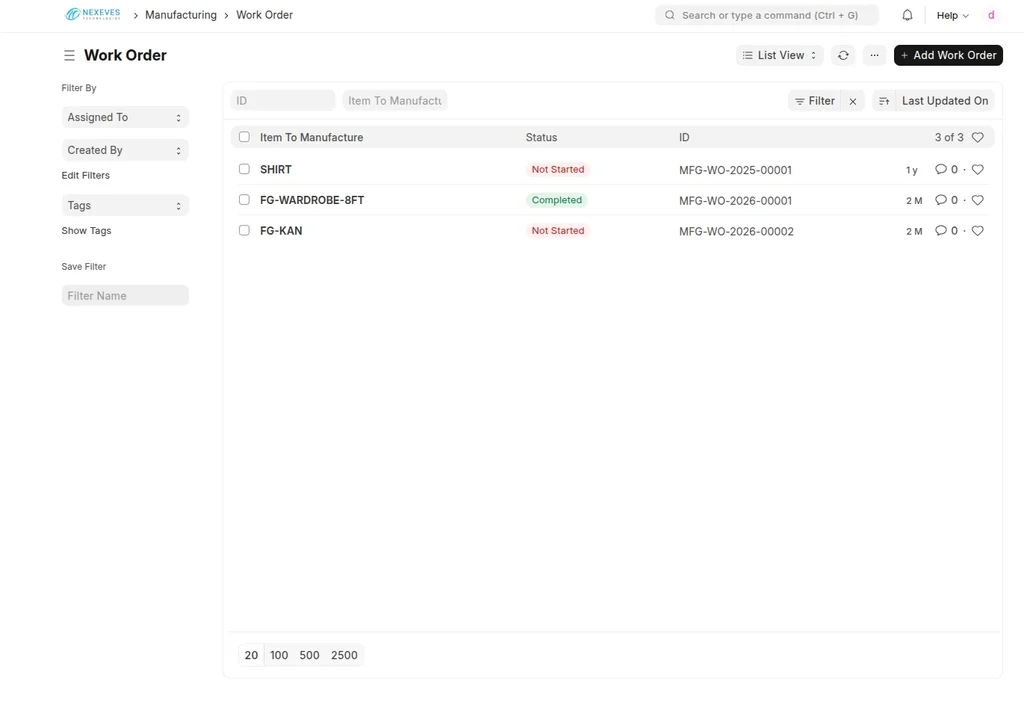
Task: Toggle sort direction icon
Action: click(884, 101)
